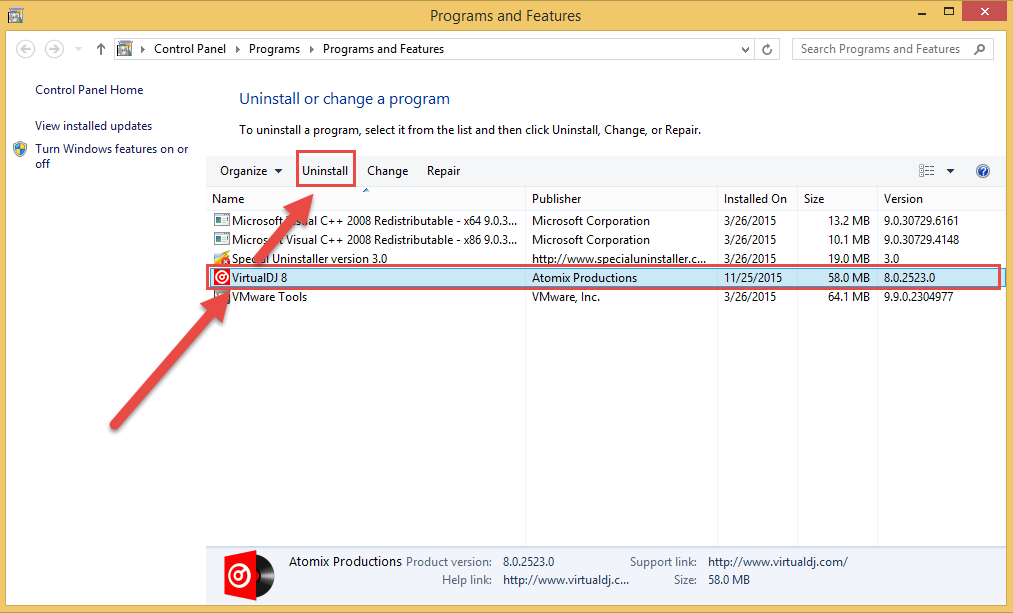Minimize the Programs and Features window

pos(922,12)
